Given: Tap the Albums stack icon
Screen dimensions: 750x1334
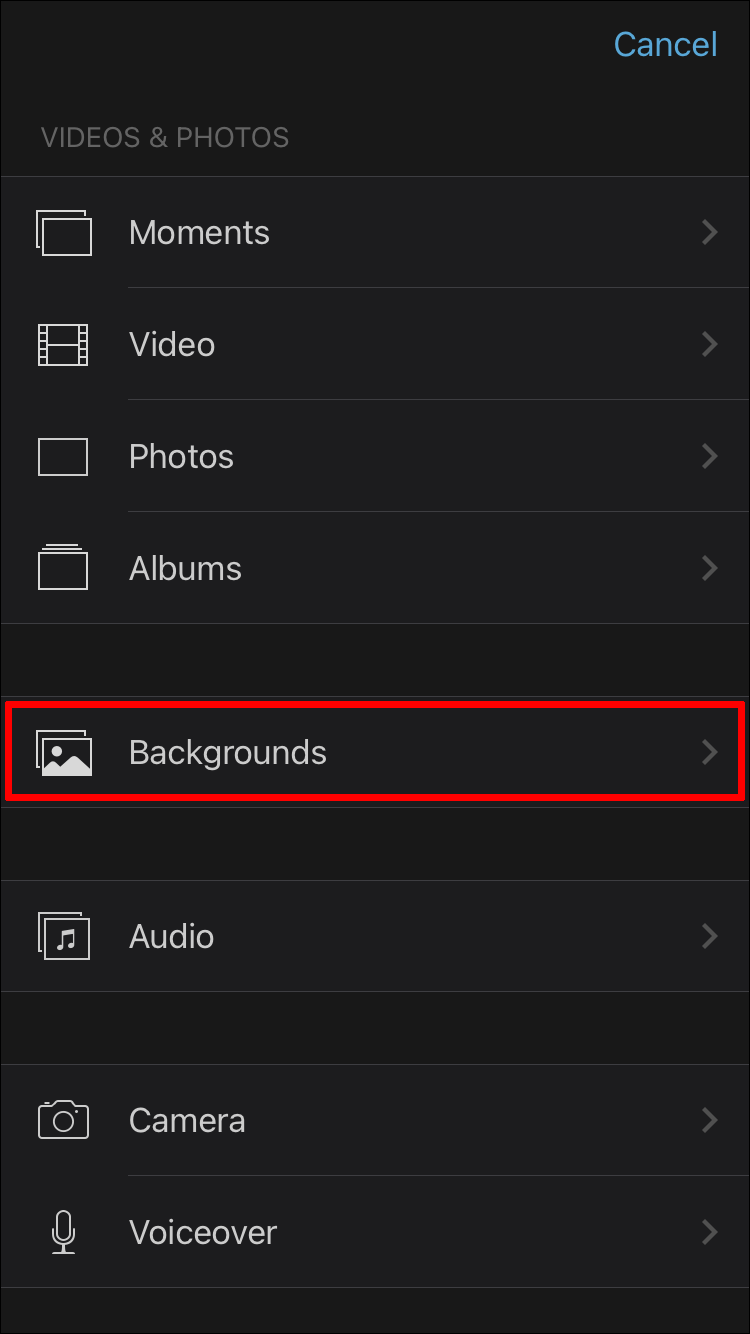Looking at the screenshot, I should click(x=63, y=568).
